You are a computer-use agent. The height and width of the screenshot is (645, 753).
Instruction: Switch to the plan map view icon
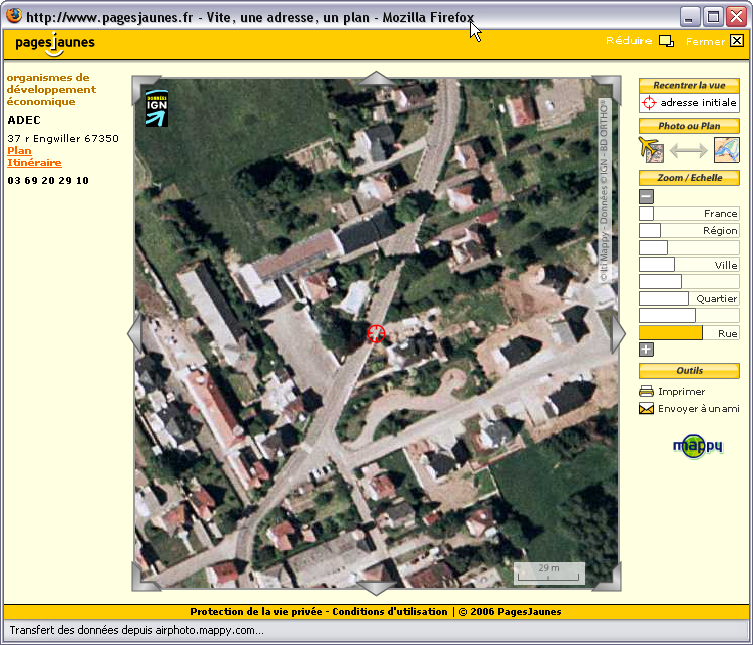tap(725, 150)
